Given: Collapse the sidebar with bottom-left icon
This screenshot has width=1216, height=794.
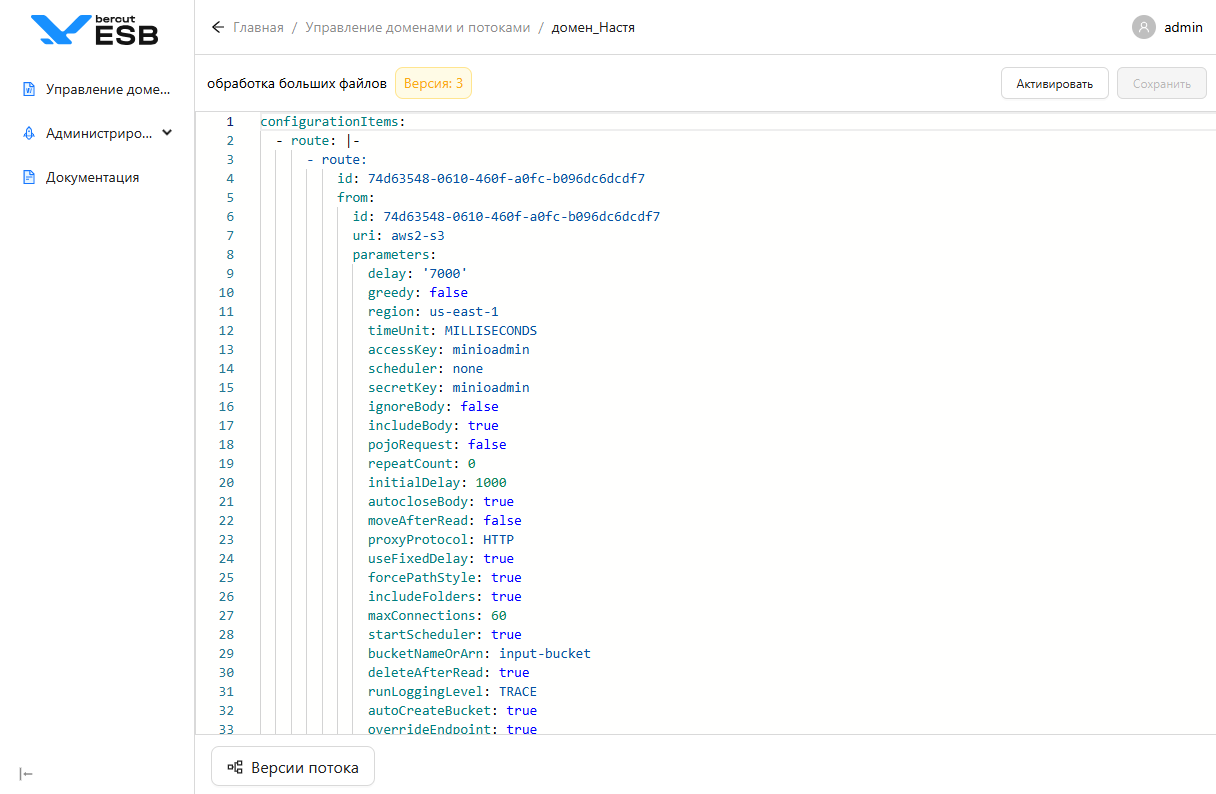Looking at the screenshot, I should coord(27,773).
